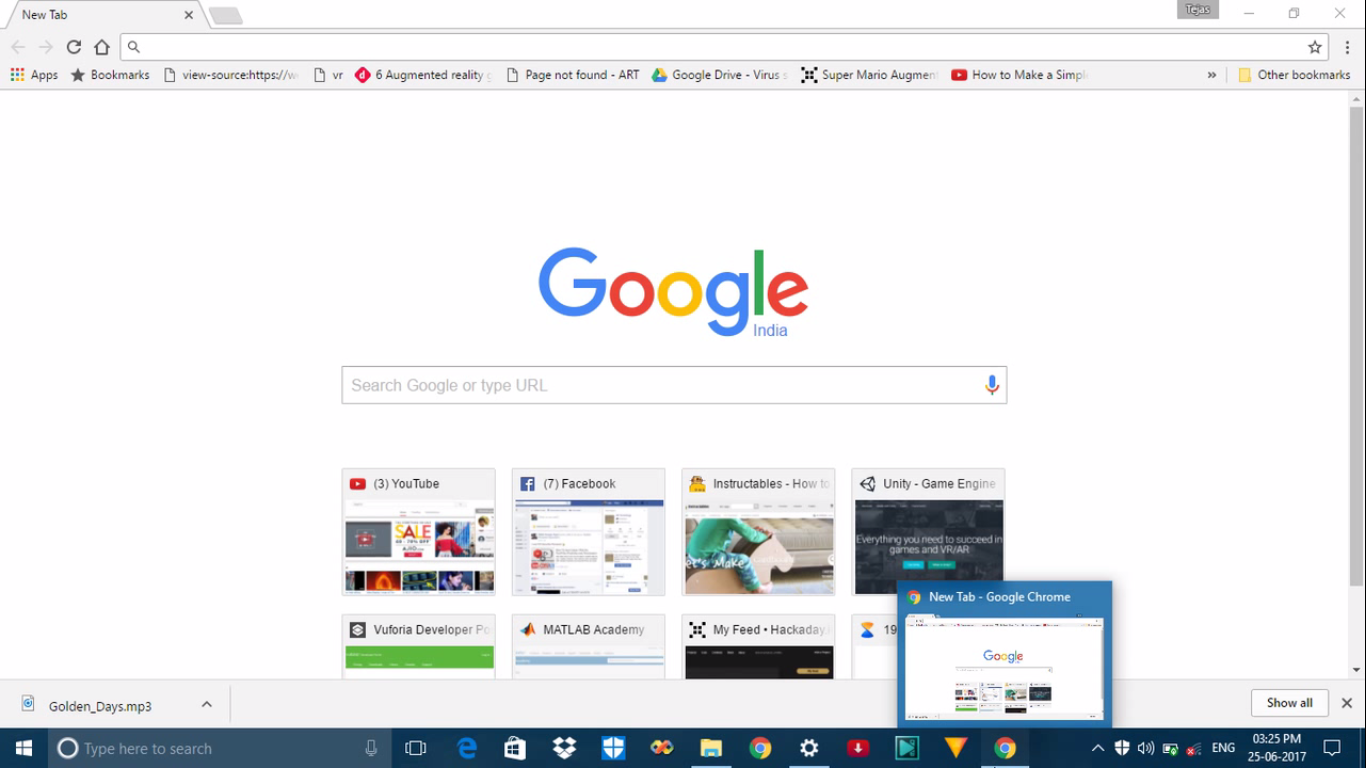Screen dimensions: 1366x768
Task: Open the teal video app on taskbar
Action: click(x=907, y=748)
